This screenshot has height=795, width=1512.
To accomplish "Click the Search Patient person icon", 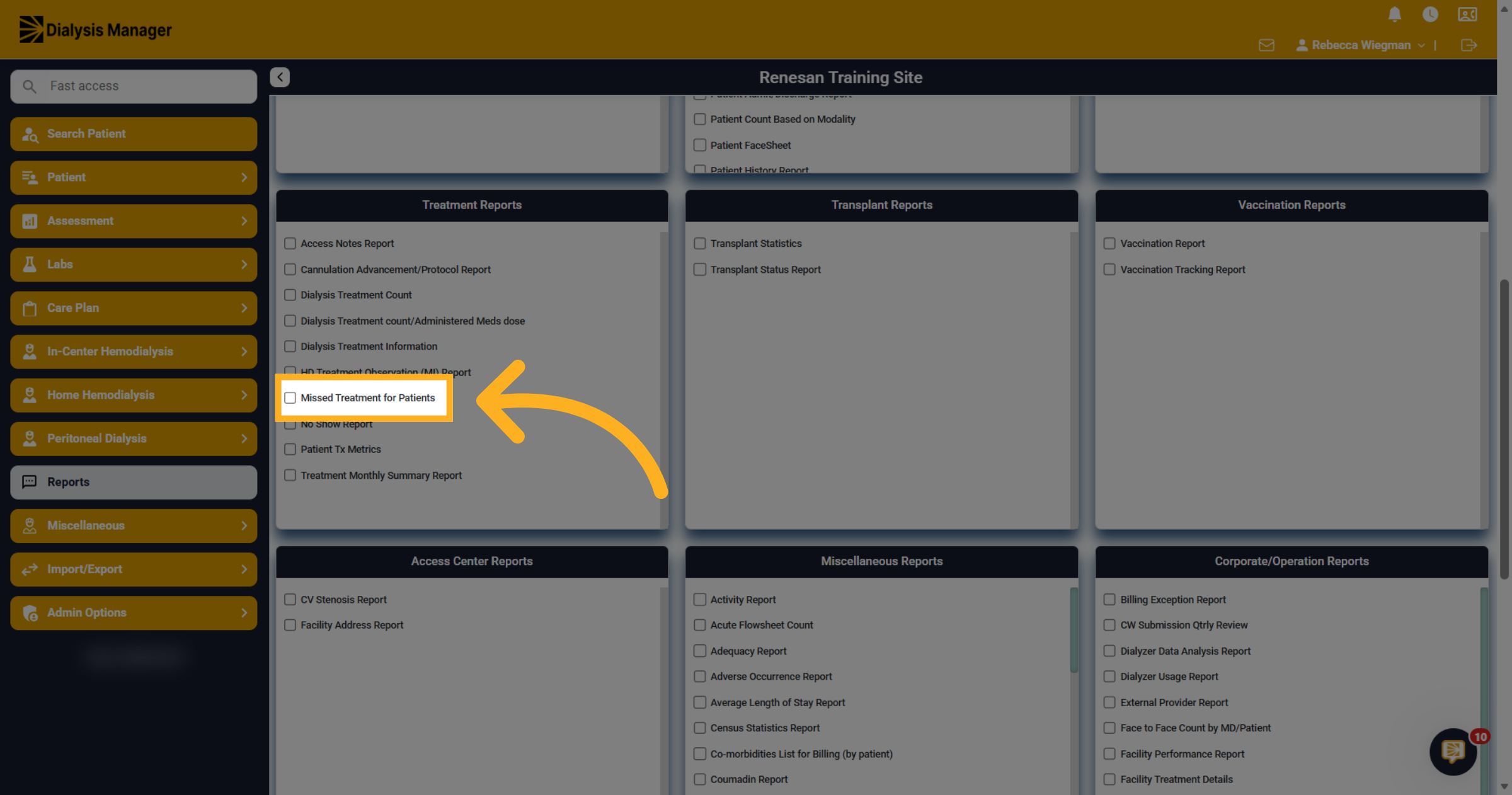I will (x=30, y=134).
